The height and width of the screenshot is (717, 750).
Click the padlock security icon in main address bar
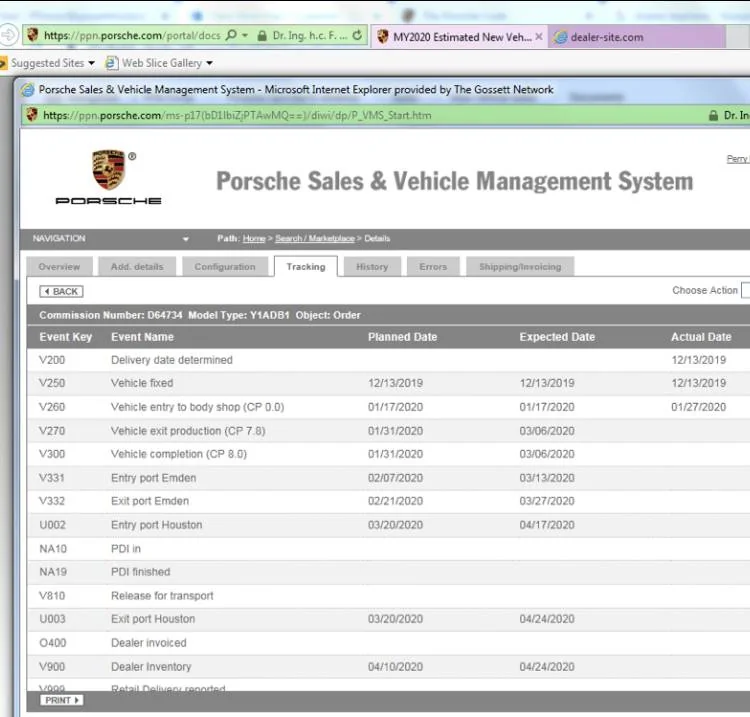pyautogui.click(x=262, y=36)
